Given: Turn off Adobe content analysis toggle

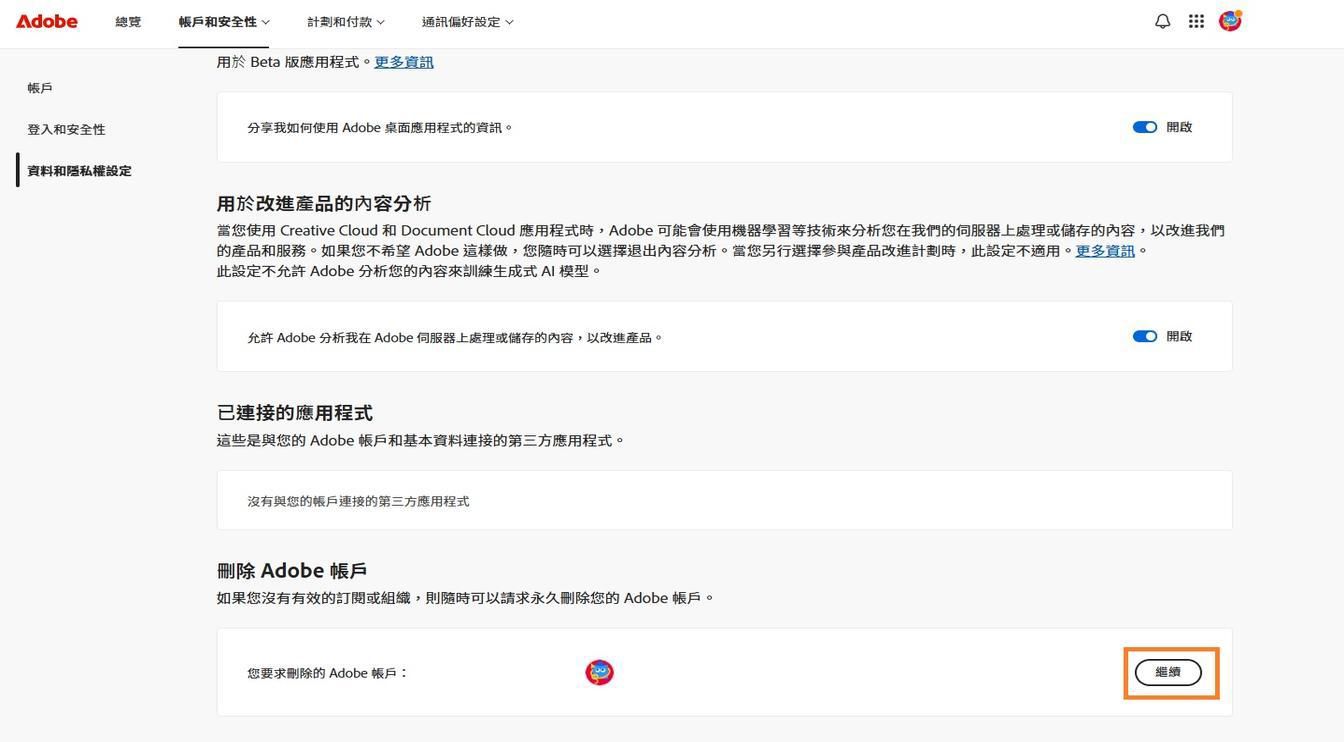Looking at the screenshot, I should [1146, 336].
